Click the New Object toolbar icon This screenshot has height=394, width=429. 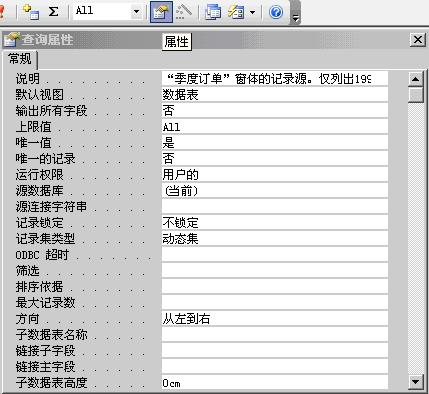tap(236, 12)
